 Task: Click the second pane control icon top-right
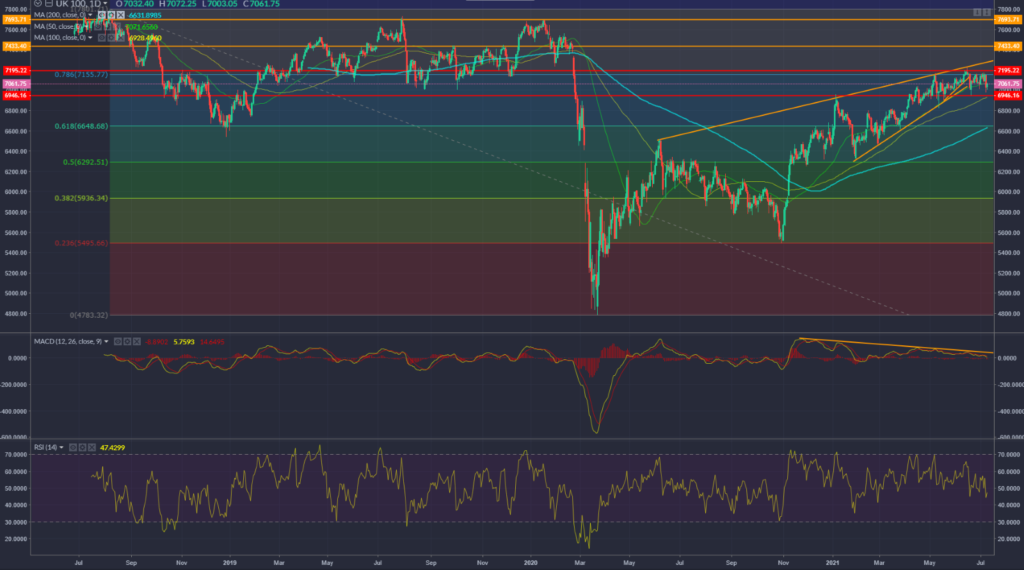(986, 12)
